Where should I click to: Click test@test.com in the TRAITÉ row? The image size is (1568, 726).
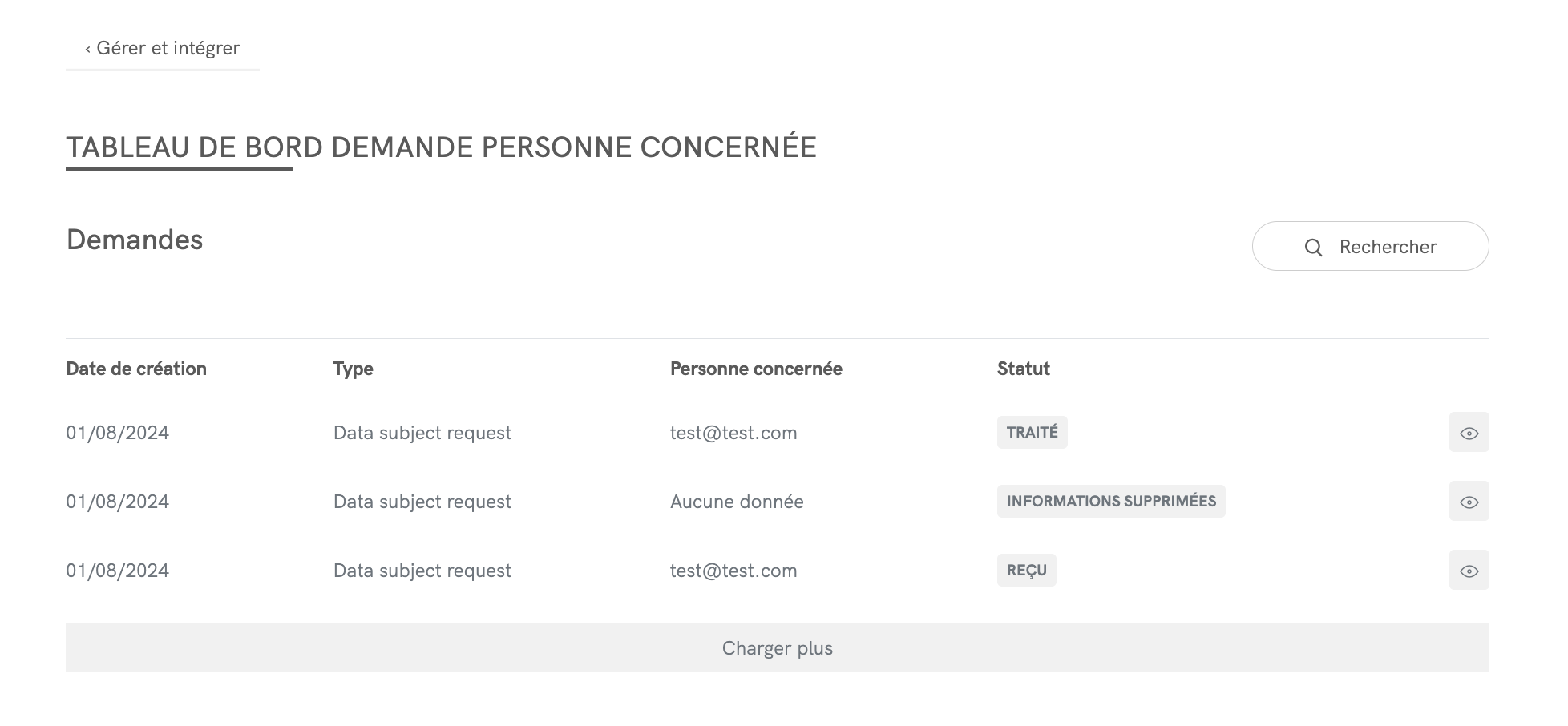(733, 433)
